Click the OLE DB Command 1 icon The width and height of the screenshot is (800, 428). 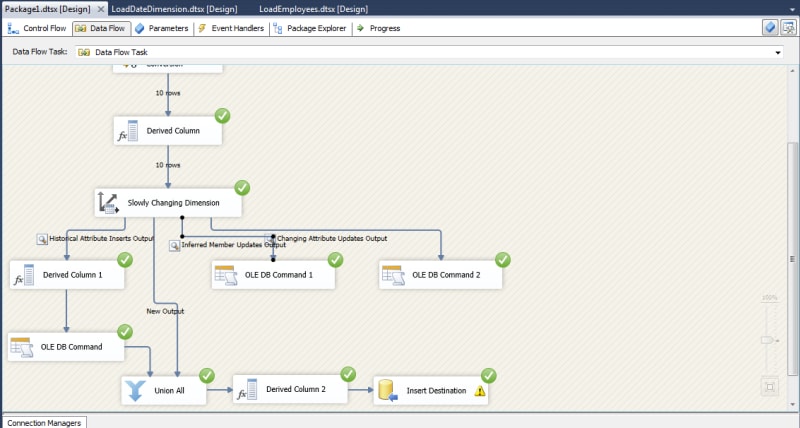[x=226, y=275]
